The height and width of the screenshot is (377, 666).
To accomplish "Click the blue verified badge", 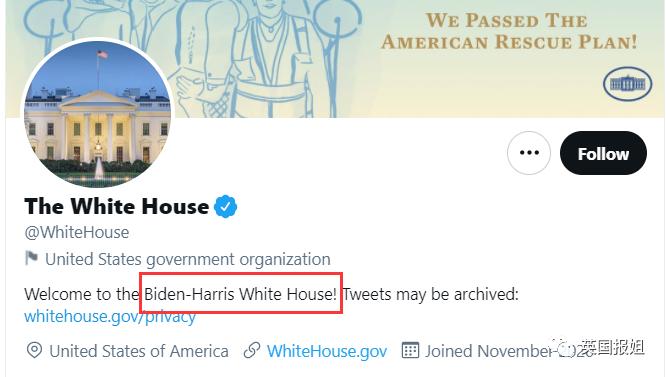I will click(x=226, y=207).
